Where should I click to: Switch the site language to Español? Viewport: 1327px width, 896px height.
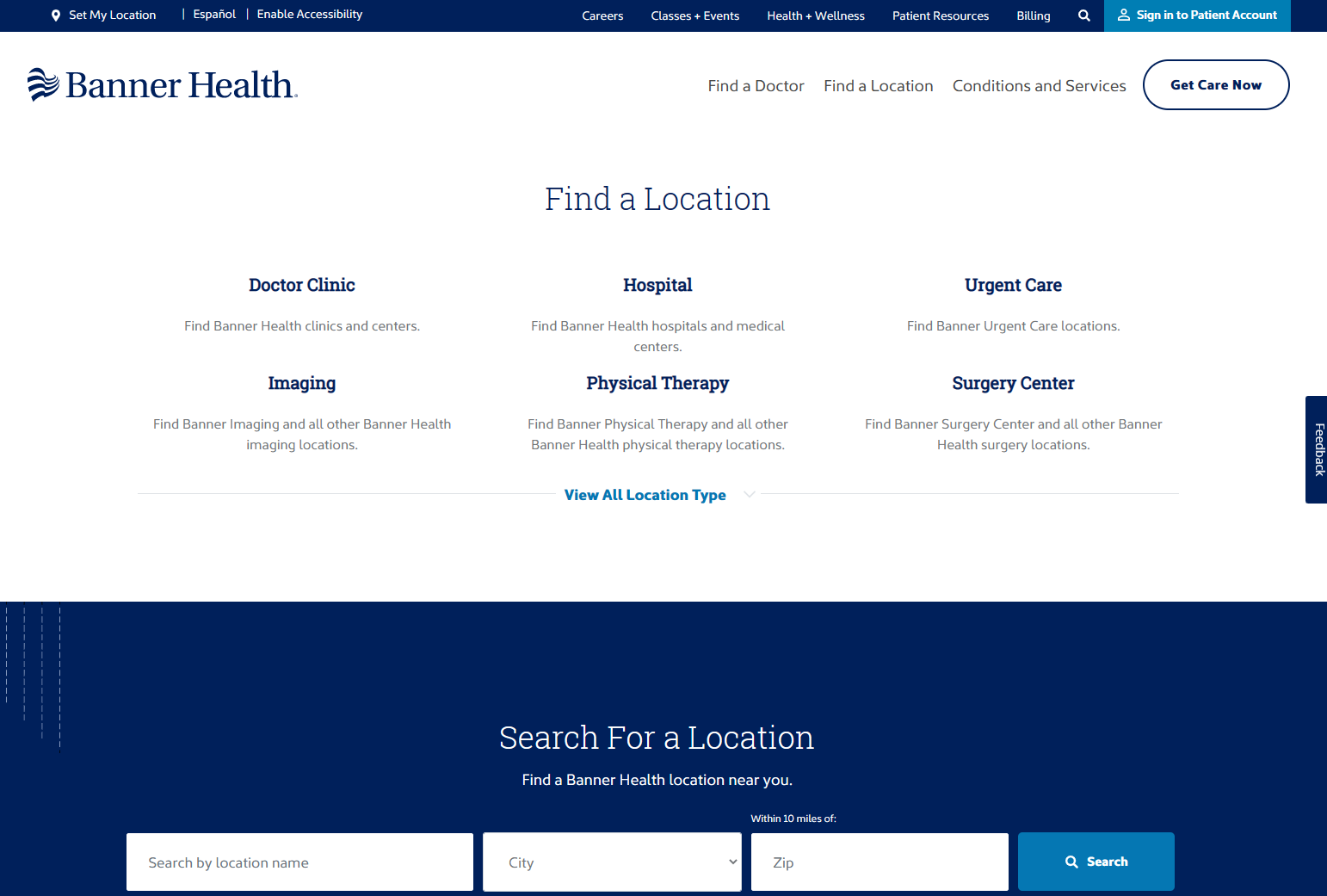click(x=213, y=14)
